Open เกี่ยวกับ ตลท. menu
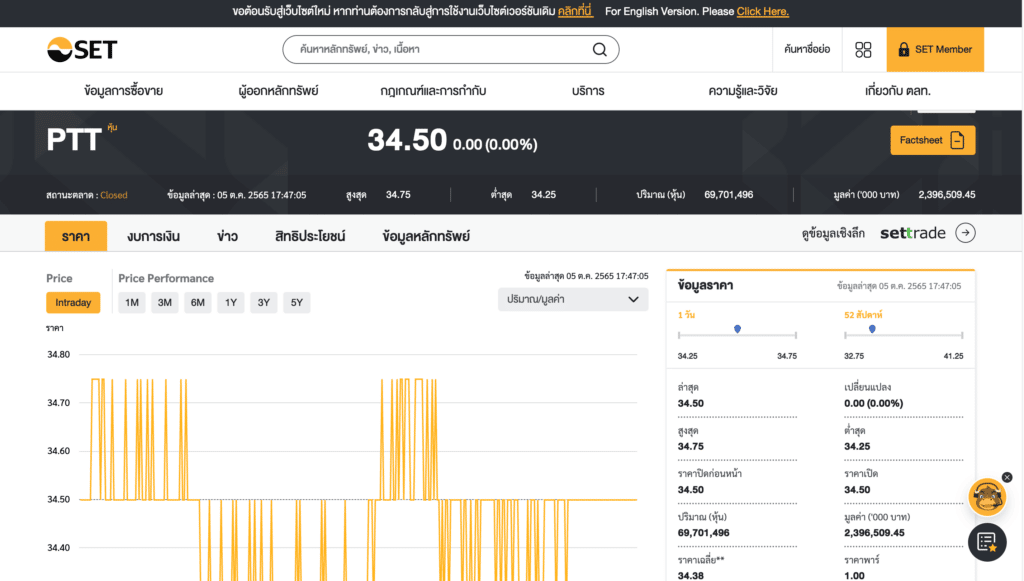Screen dimensions: 1024x581 coord(897,91)
